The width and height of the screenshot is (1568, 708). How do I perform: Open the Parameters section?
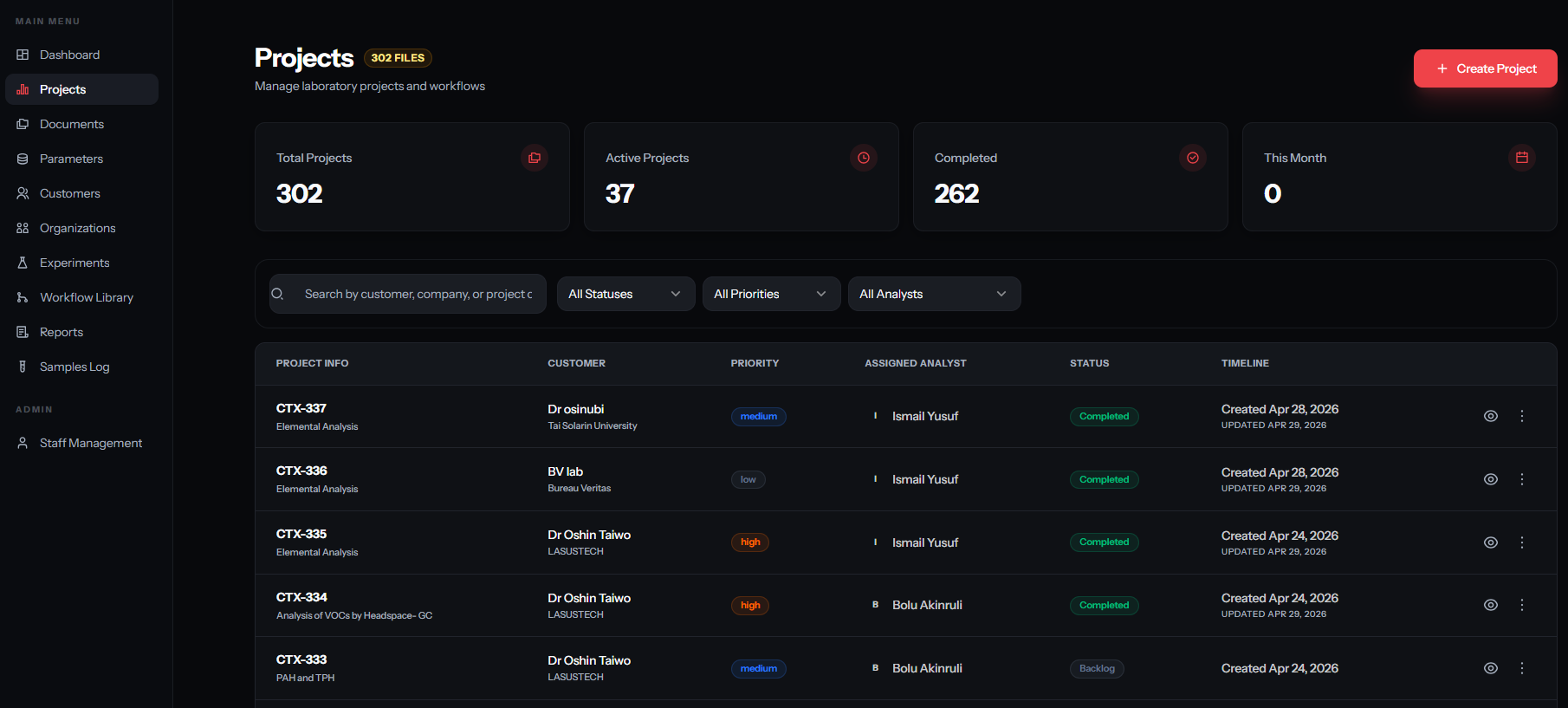point(81,159)
